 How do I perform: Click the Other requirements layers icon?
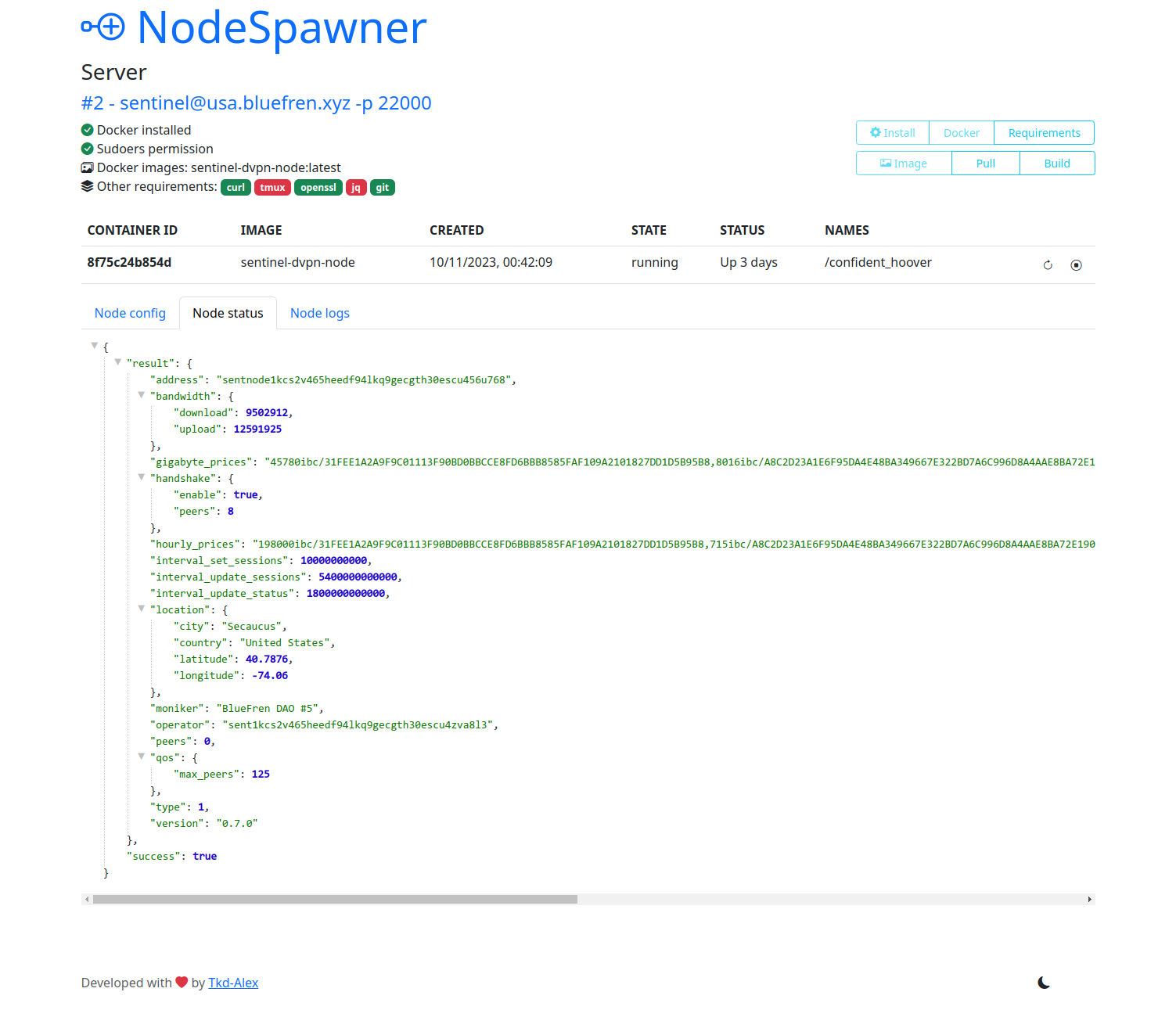point(87,186)
